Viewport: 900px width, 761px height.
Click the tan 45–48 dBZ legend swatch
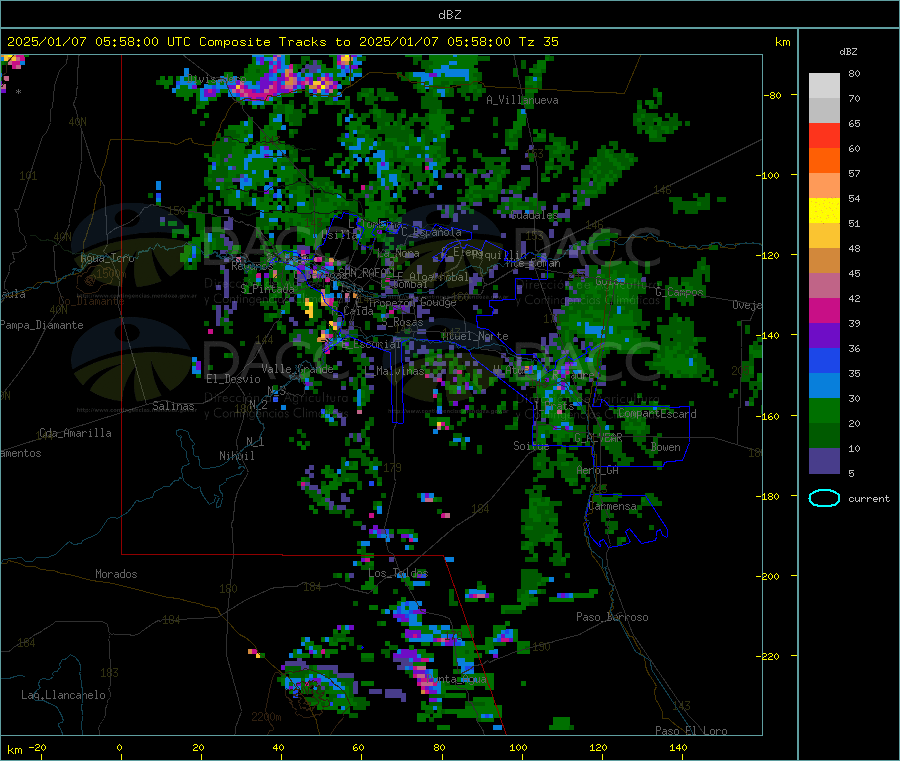coord(824,261)
